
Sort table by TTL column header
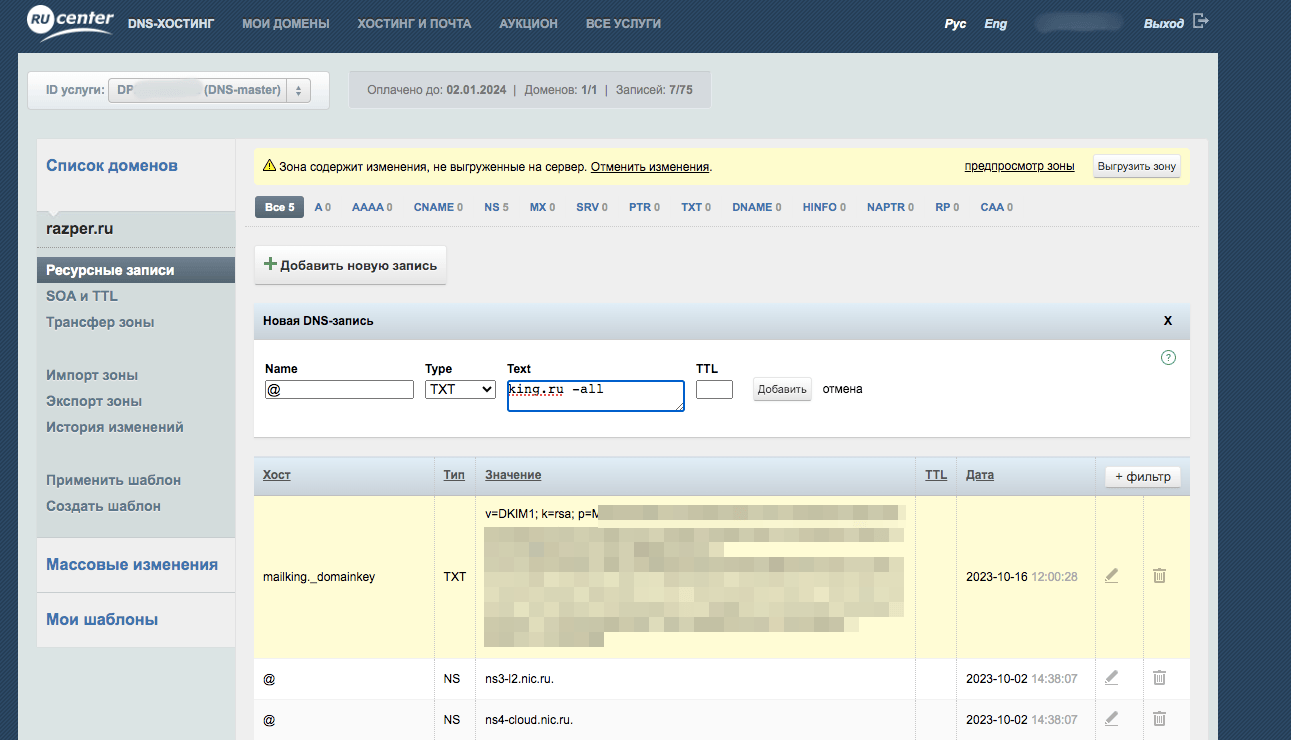[x=936, y=475]
